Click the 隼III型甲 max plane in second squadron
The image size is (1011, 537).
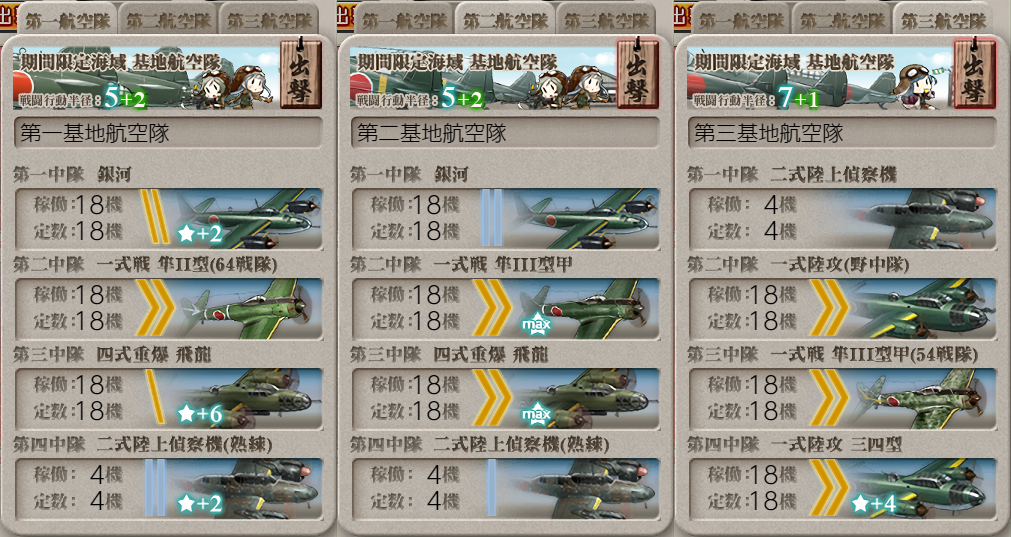(x=585, y=309)
